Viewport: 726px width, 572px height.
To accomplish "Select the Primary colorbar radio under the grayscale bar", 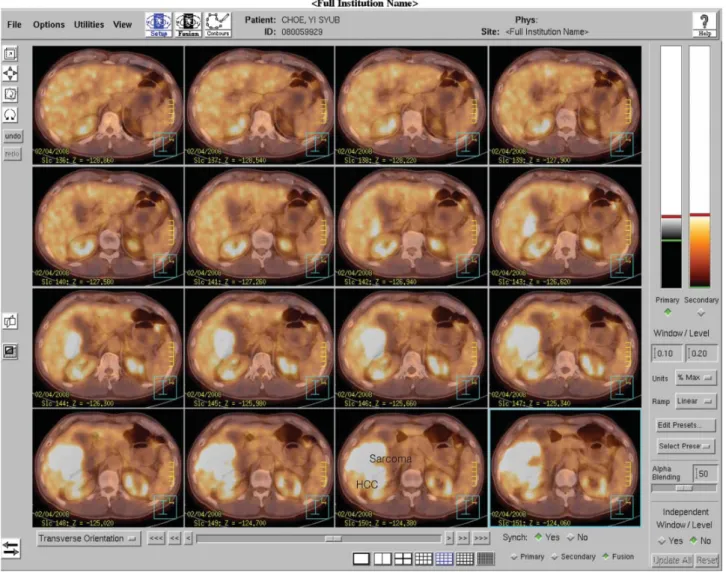I will click(x=667, y=312).
